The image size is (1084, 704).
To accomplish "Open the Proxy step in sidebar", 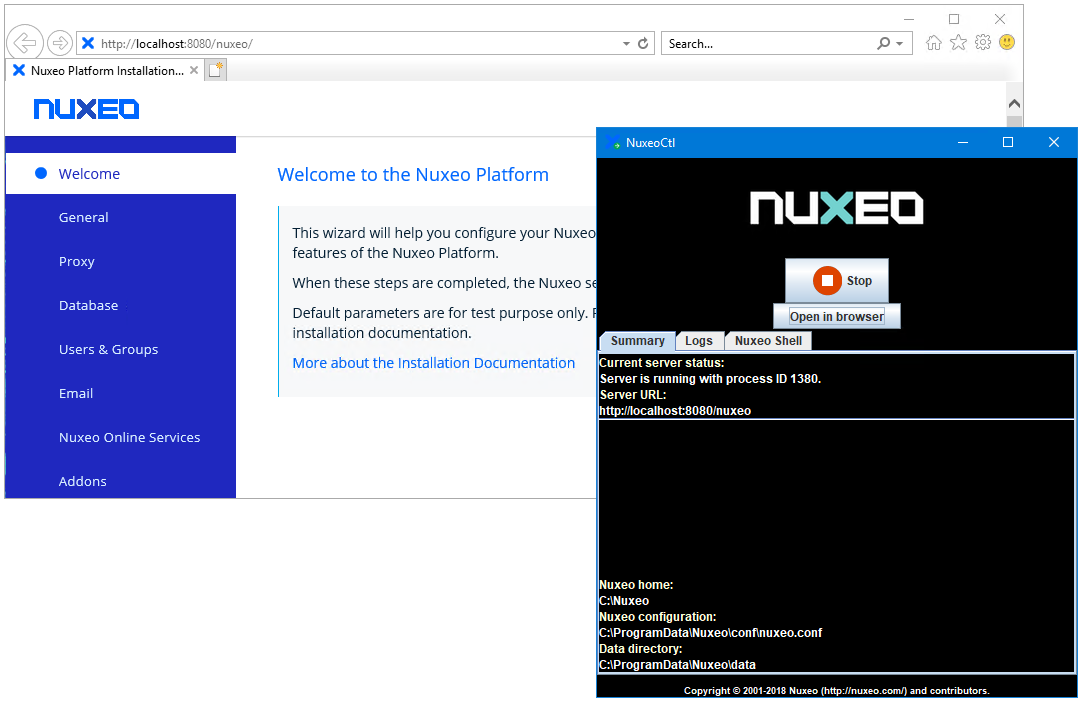I will pyautogui.click(x=77, y=261).
